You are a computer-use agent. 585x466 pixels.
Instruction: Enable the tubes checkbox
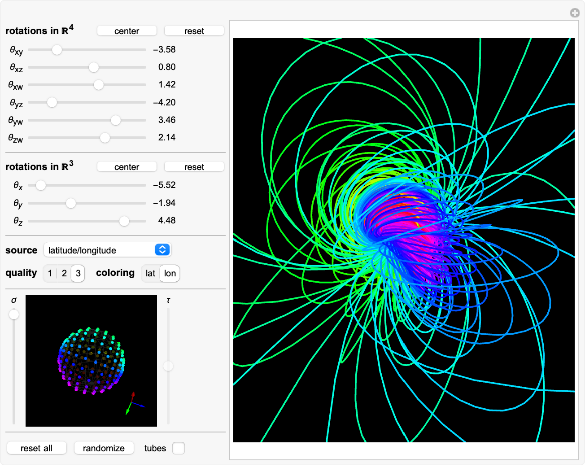tap(178, 448)
